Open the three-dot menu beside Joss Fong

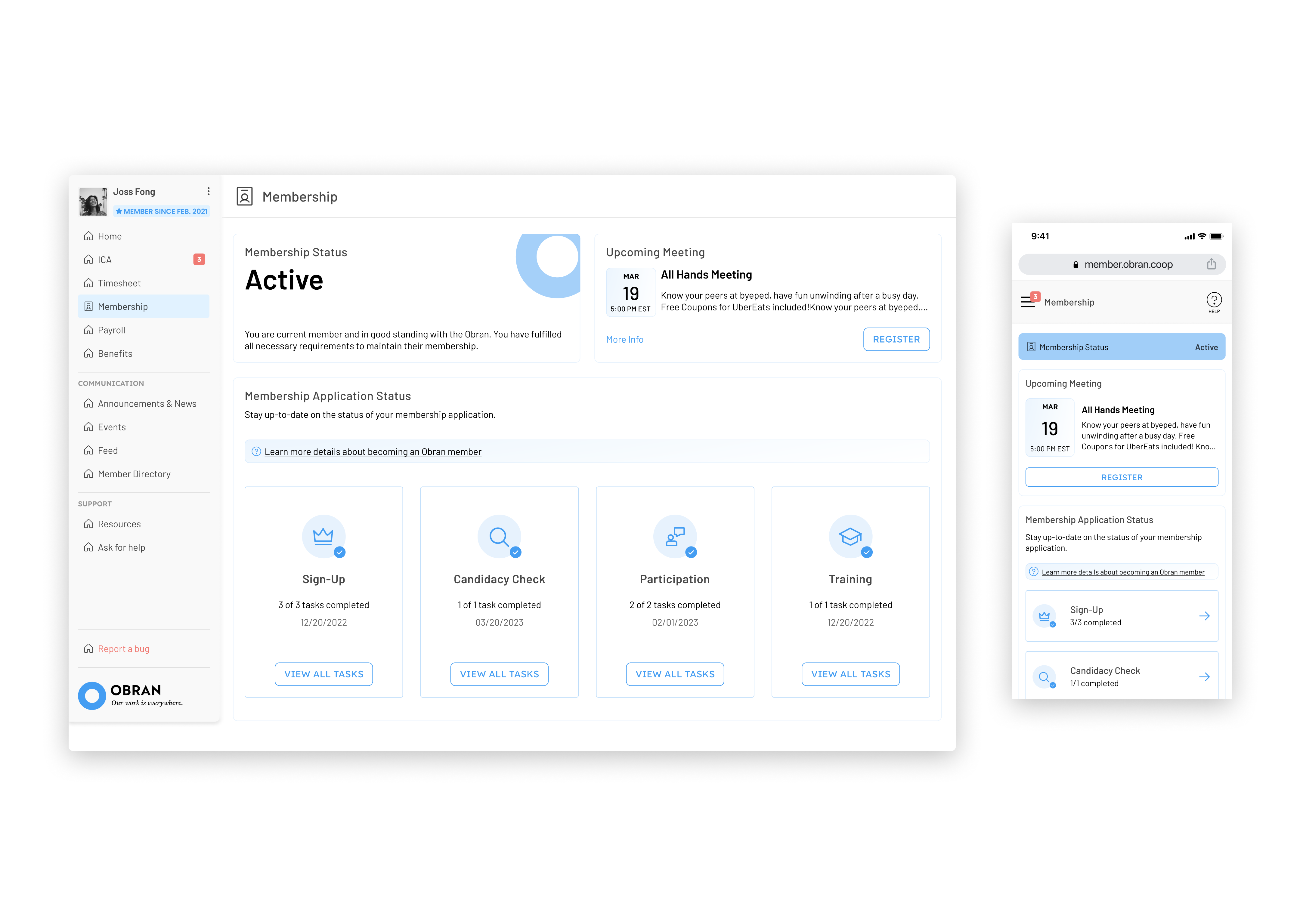208,192
